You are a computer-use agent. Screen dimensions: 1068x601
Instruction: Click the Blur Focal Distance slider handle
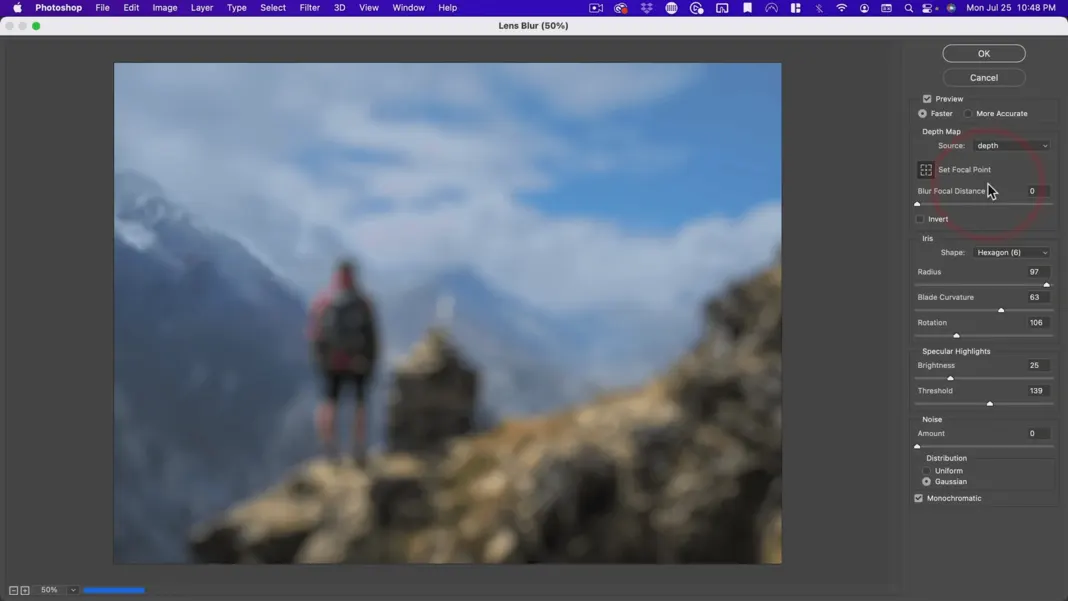917,204
